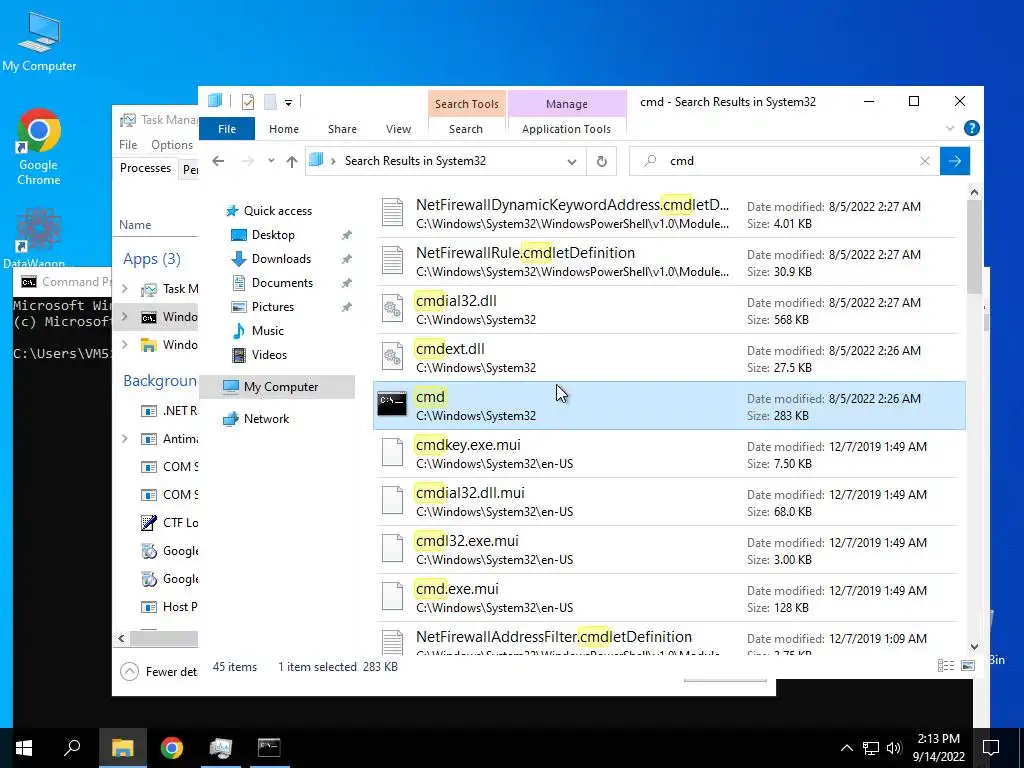Expand Windows Explorer row in Task Manager
The height and width of the screenshot is (768, 1024).
pos(125,344)
